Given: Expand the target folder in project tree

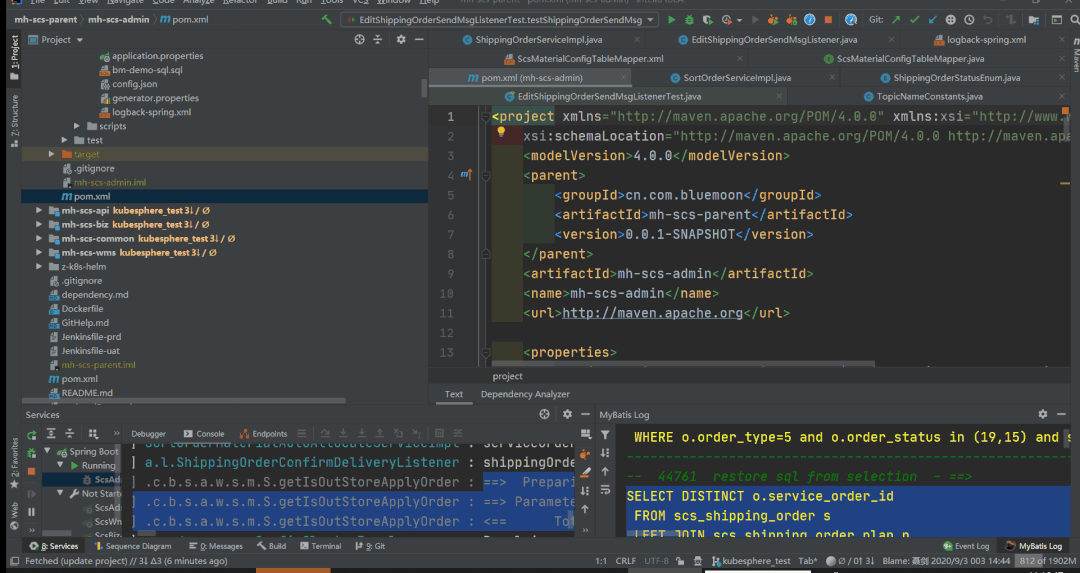Looking at the screenshot, I should 52,154.
